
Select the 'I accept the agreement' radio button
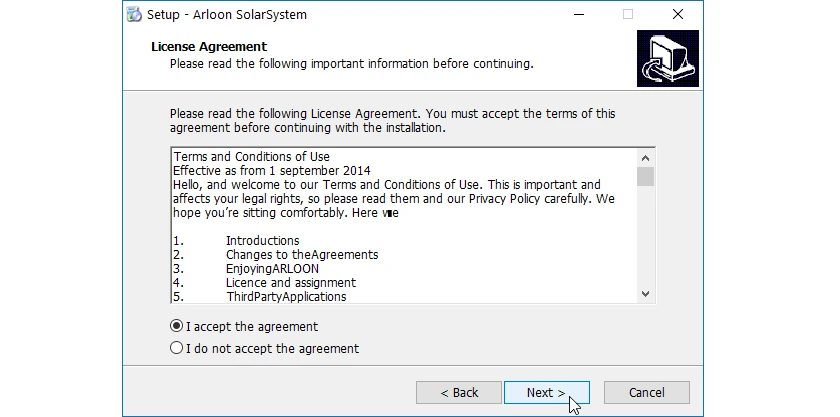coord(176,326)
